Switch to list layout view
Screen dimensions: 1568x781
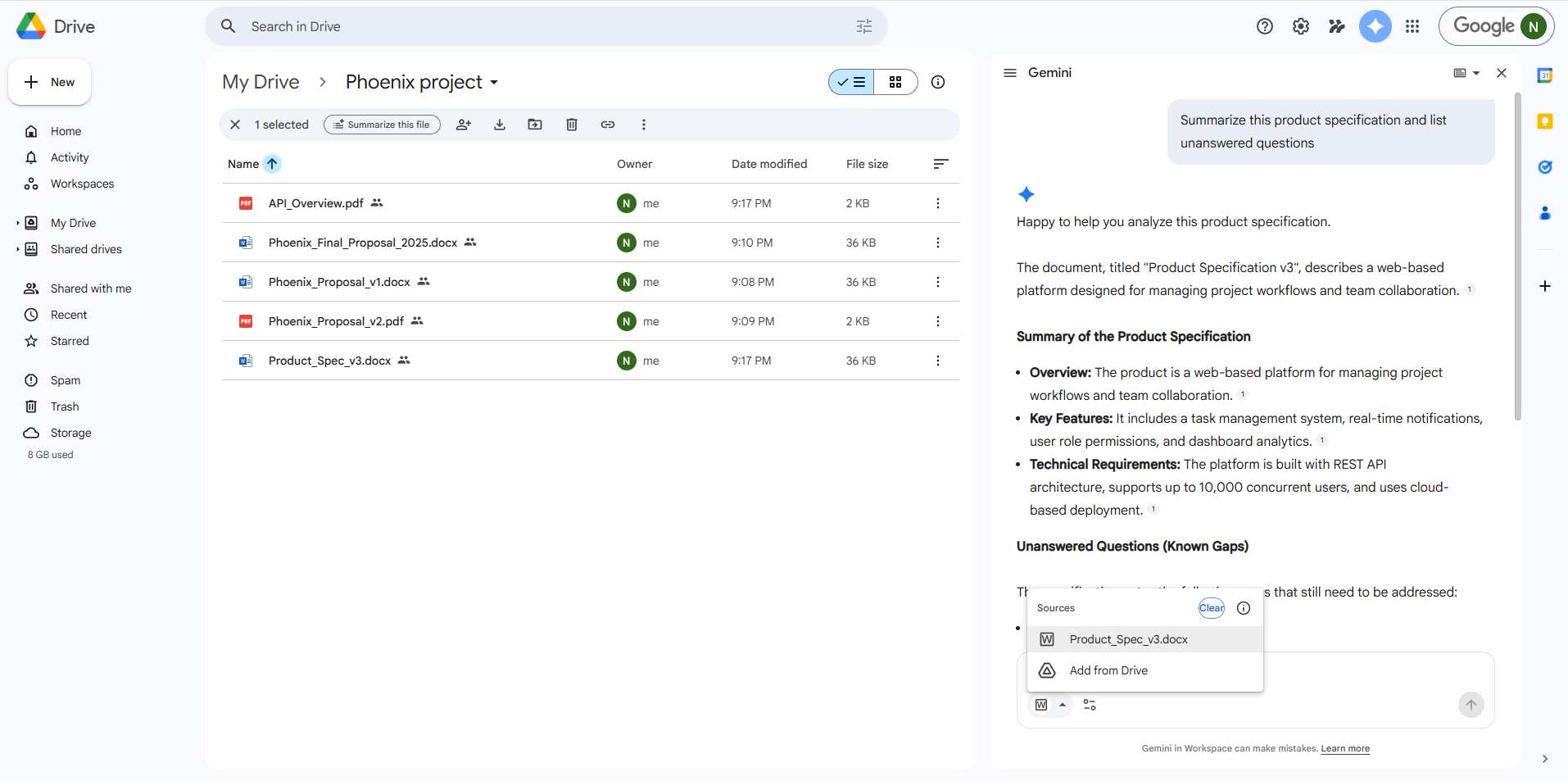coord(852,82)
